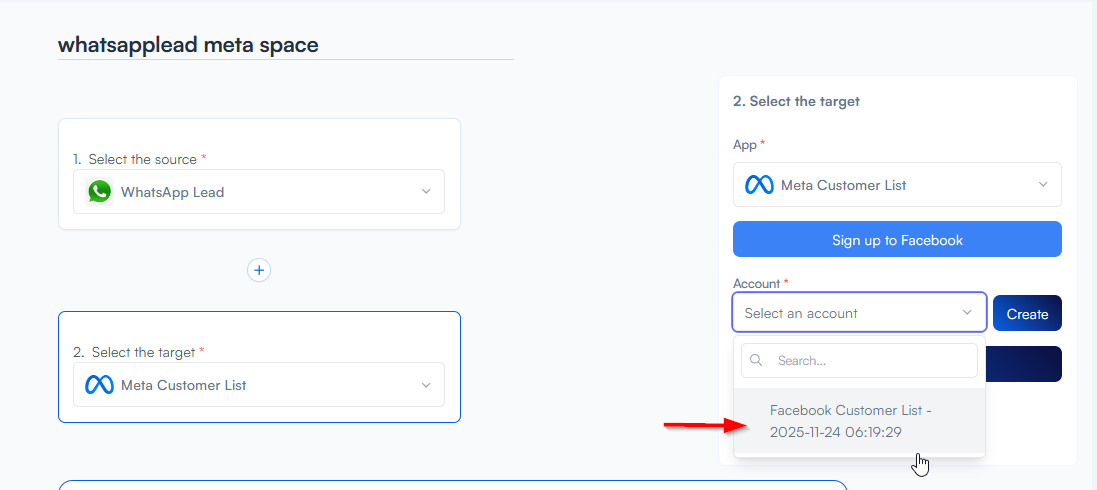Click the chevron arrow in the App field
Viewport: 1097px width, 490px height.
click(1043, 185)
